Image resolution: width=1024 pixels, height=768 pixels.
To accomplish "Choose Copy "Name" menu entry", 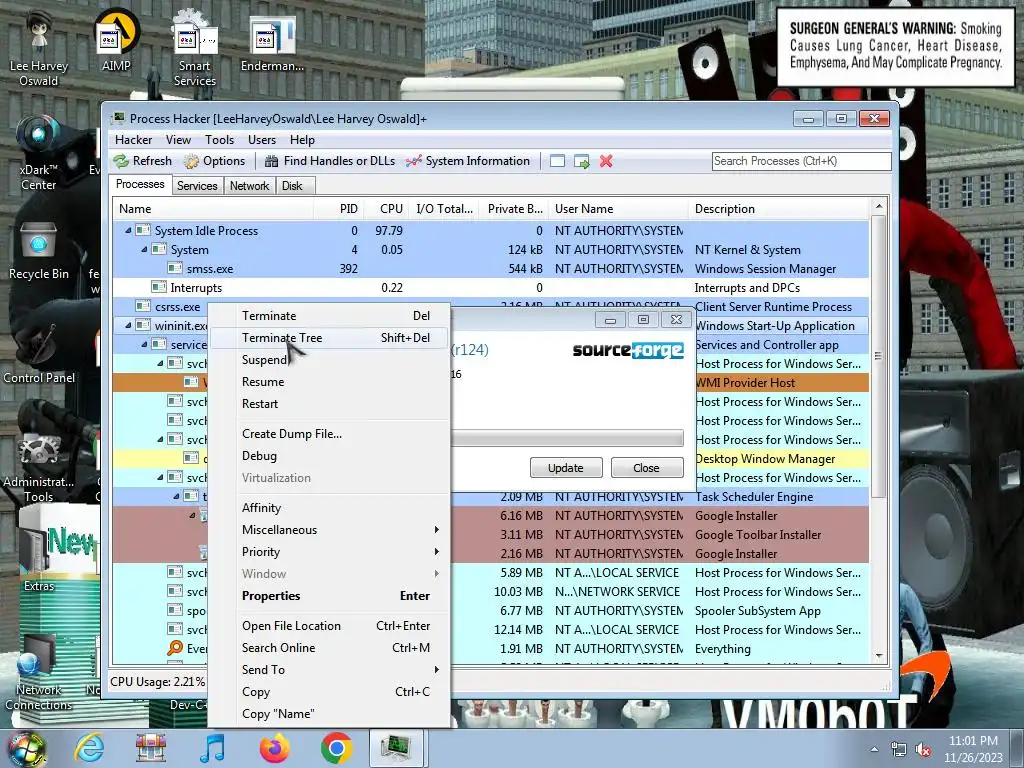I will click(329, 714).
